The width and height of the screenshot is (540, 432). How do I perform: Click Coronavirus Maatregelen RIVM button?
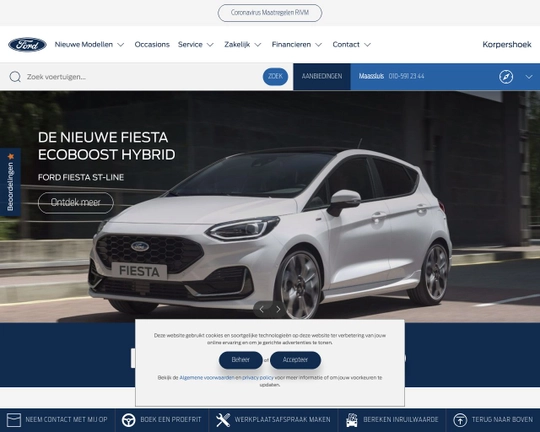coord(270,13)
